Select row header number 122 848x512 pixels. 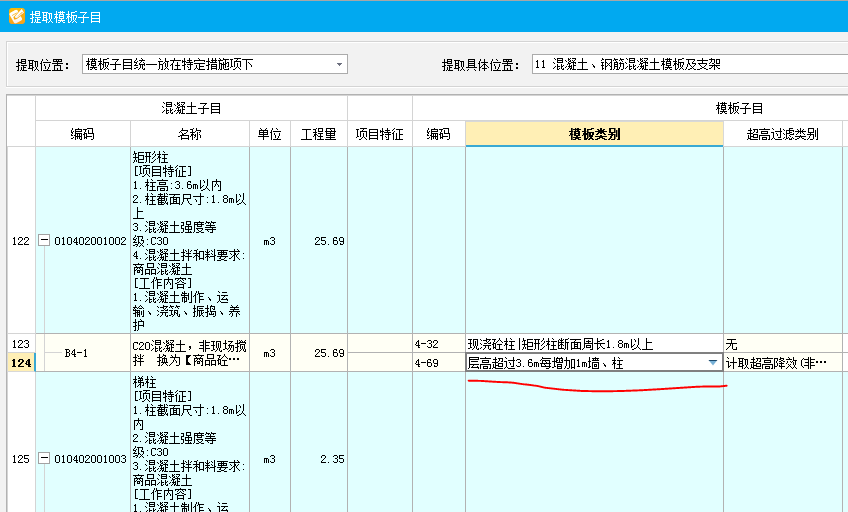click(x=21, y=241)
